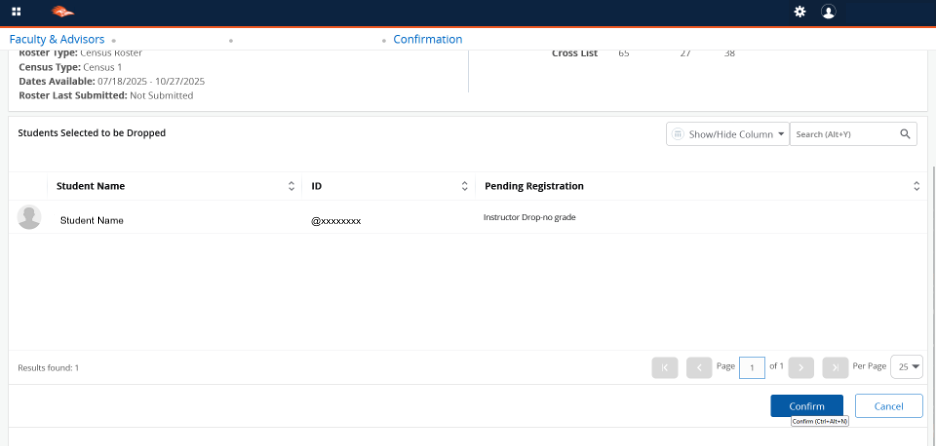
Task: Open the Show/Hide Column dropdown
Action: (727, 134)
